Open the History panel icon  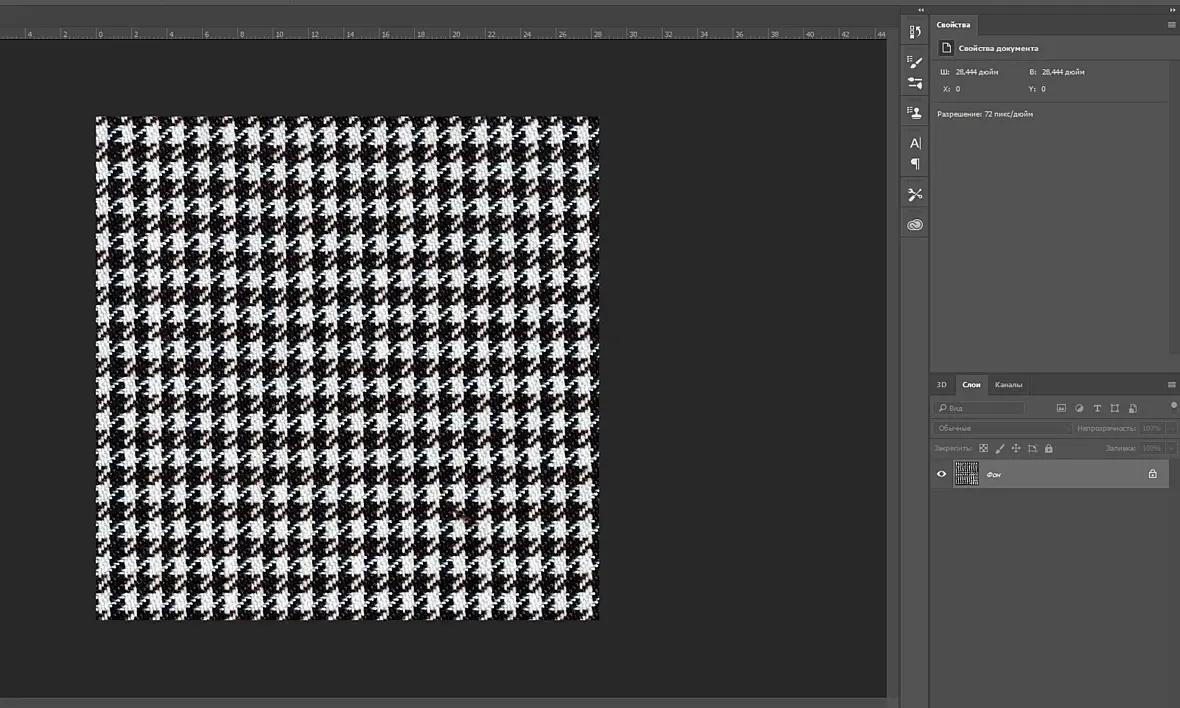pos(915,32)
